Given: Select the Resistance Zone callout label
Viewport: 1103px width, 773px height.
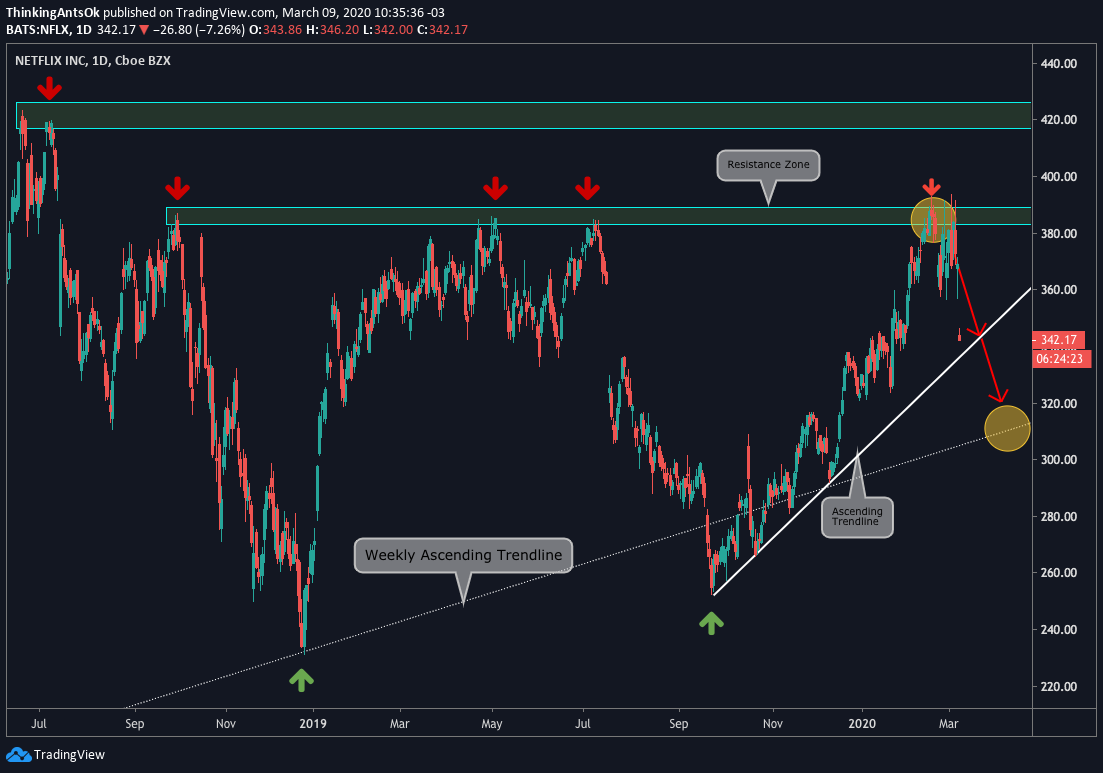Looking at the screenshot, I should coord(768,165).
